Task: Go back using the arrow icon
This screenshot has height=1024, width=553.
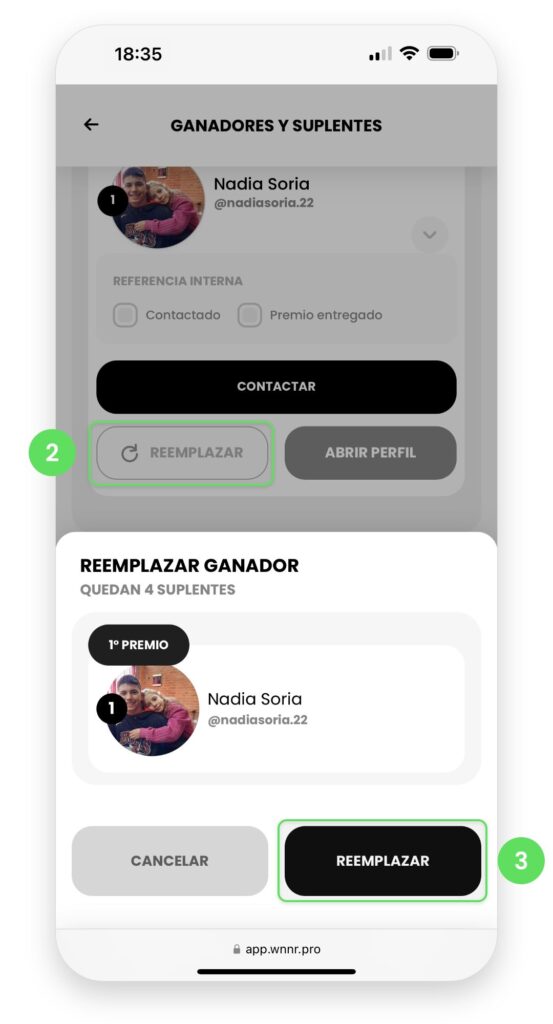Action: click(91, 124)
